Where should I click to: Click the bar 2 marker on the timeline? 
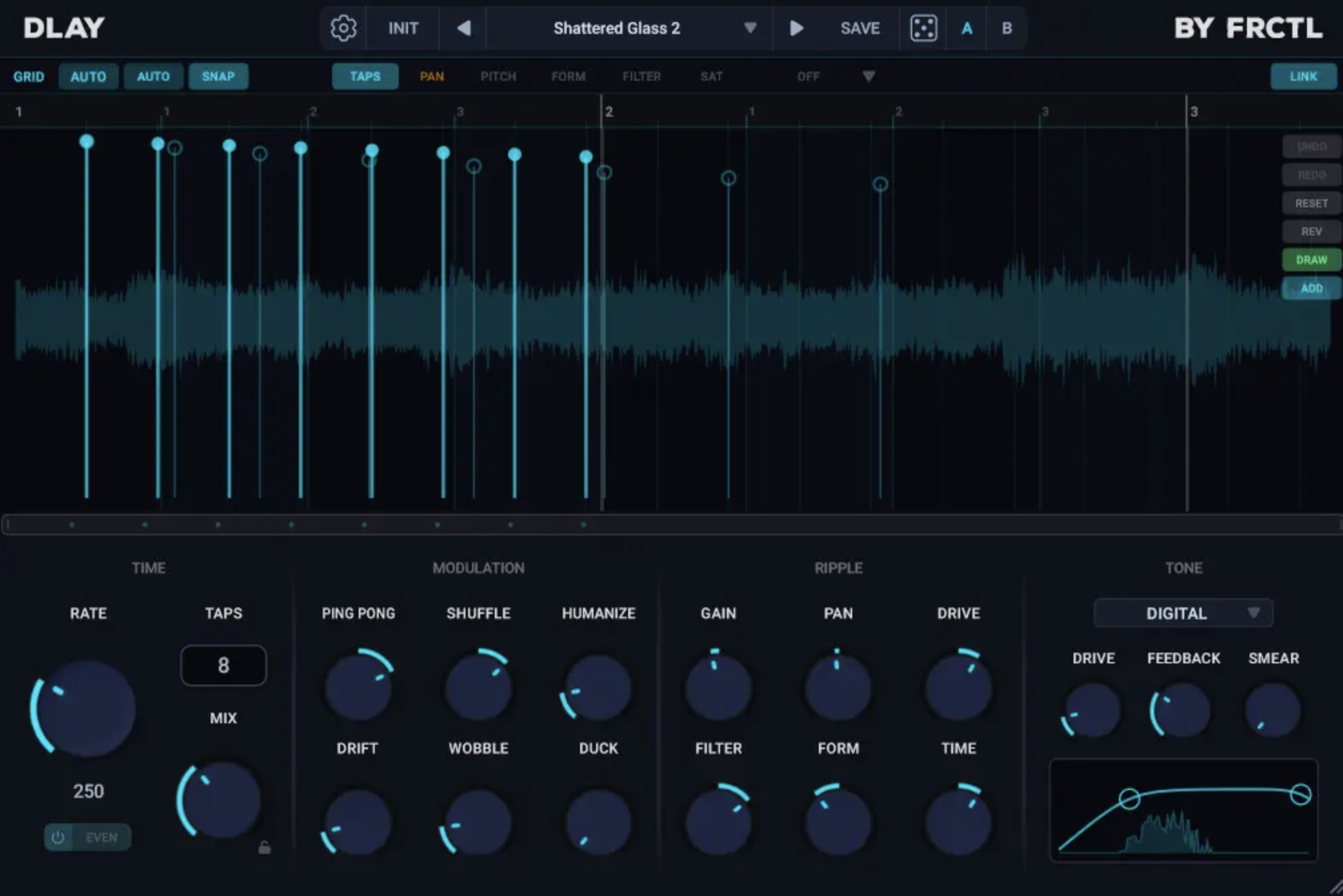608,111
